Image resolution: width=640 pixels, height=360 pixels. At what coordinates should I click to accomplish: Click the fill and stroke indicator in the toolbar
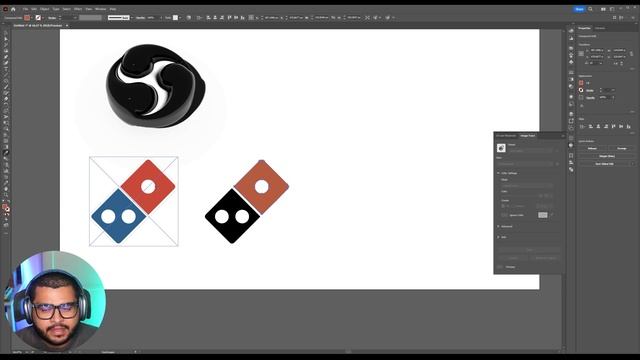tap(6, 208)
